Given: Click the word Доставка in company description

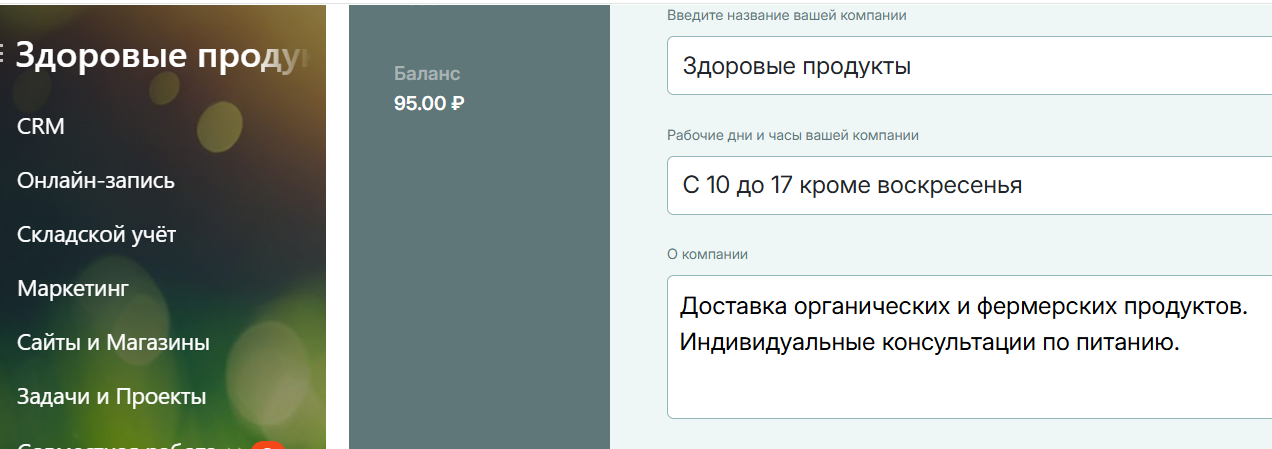Looking at the screenshot, I should tap(732, 306).
